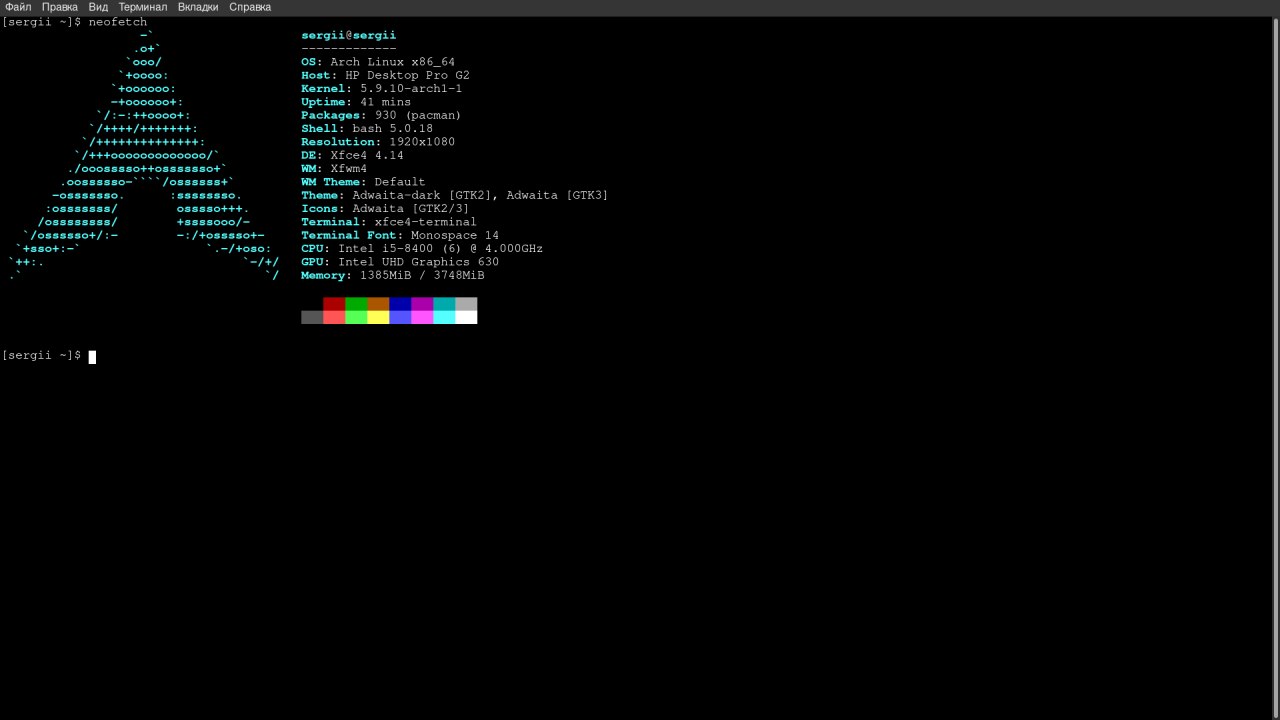
Task: Click the bright cyan color block
Action: [444, 317]
